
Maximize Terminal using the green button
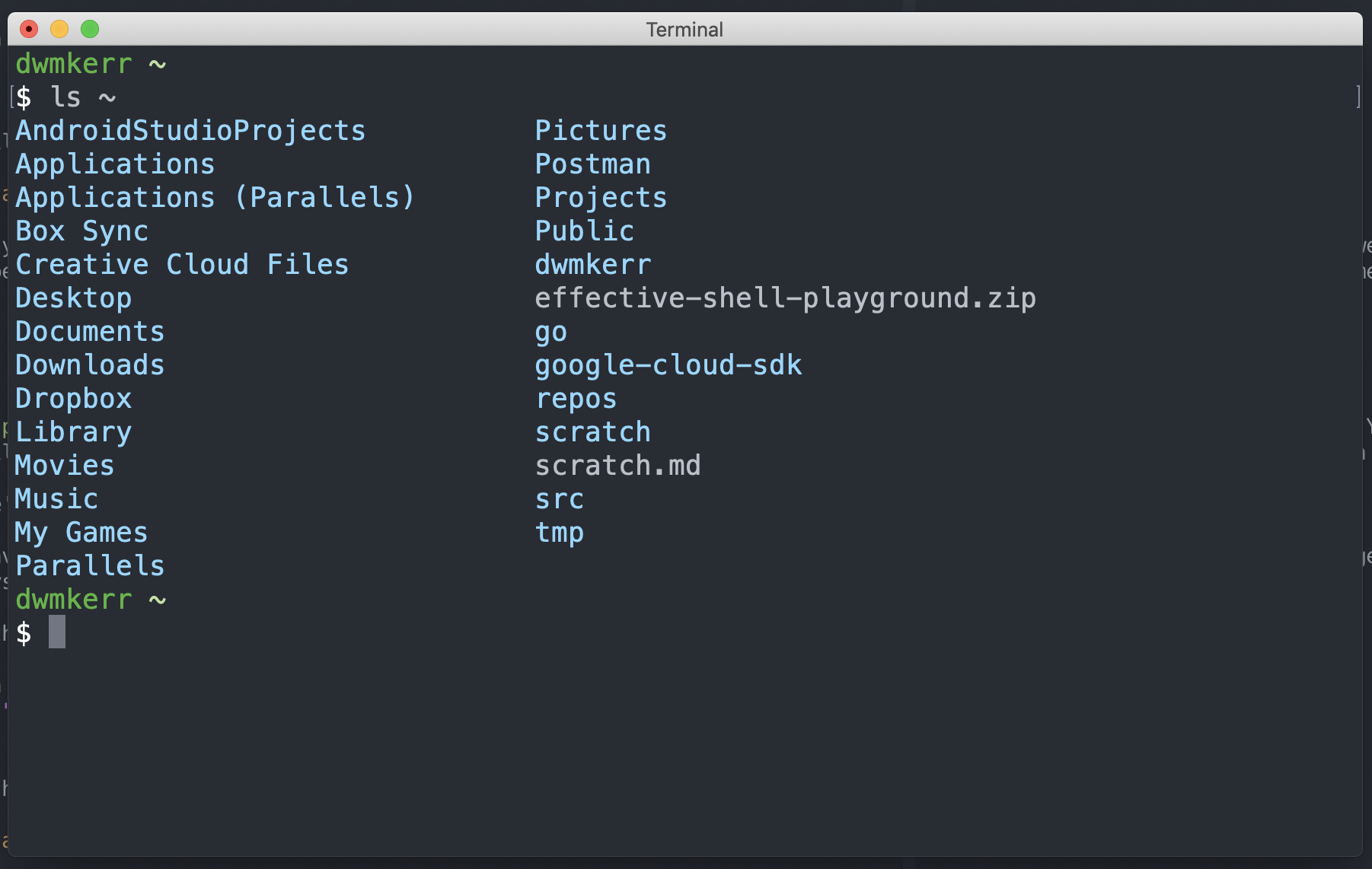[x=90, y=29]
